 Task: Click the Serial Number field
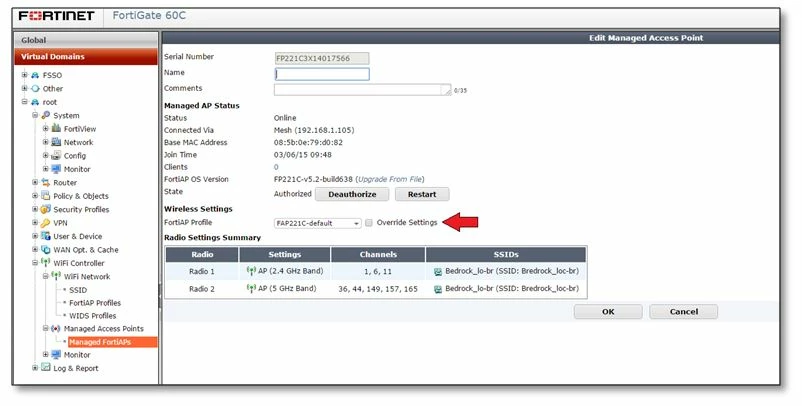tap(322, 58)
